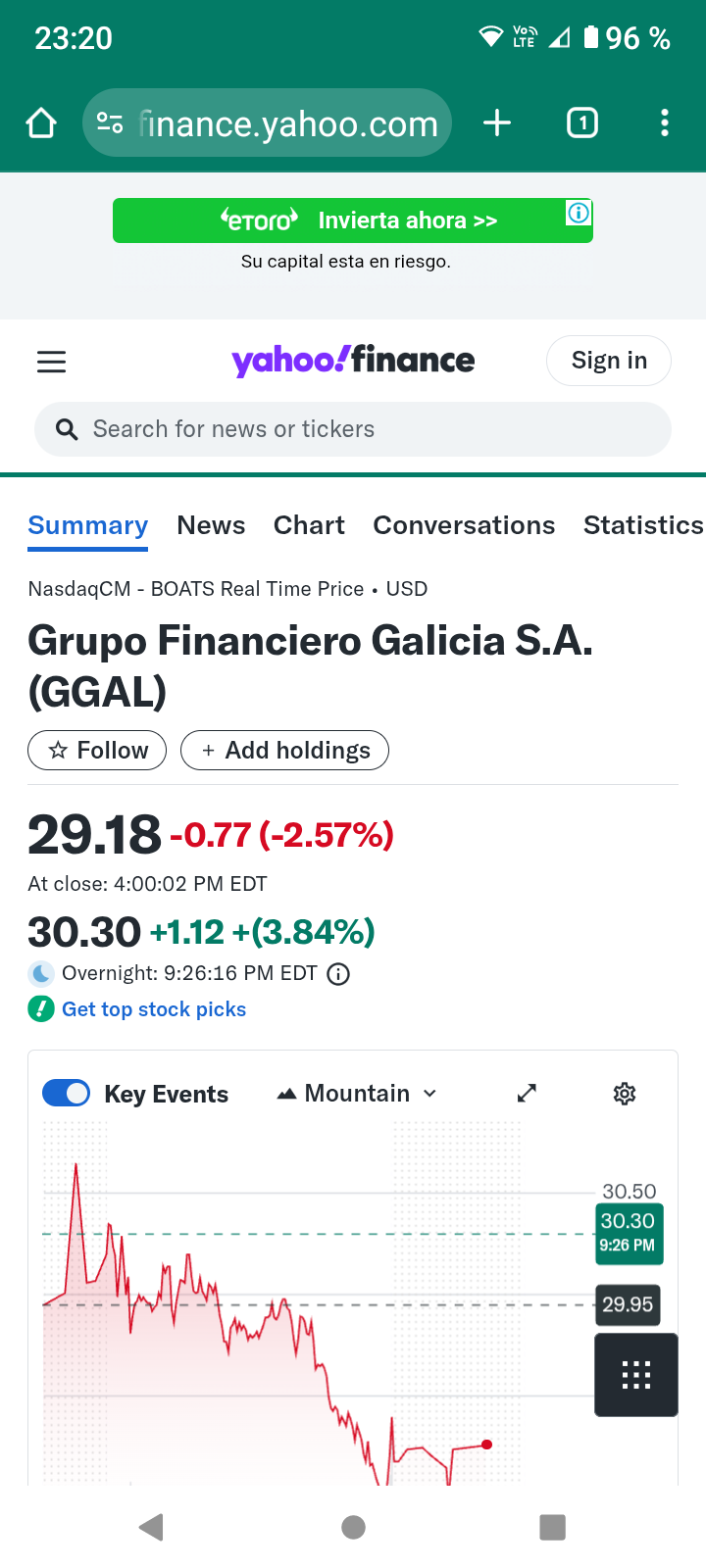Follow the GGAL ticker
This screenshot has height=1568, width=706.
pyautogui.click(x=97, y=751)
